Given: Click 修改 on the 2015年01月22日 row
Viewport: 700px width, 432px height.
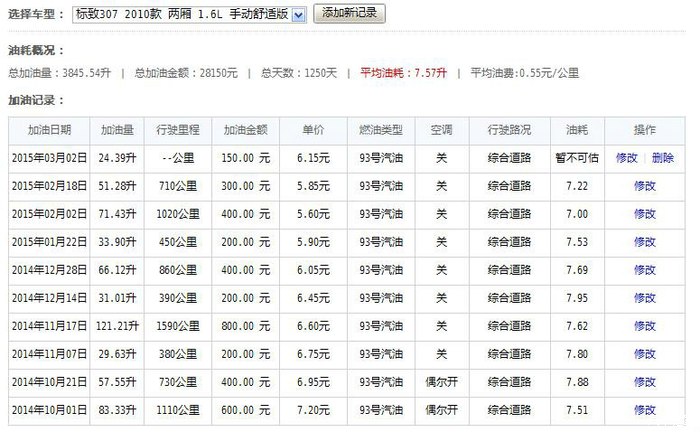Looking at the screenshot, I should [x=644, y=242].
